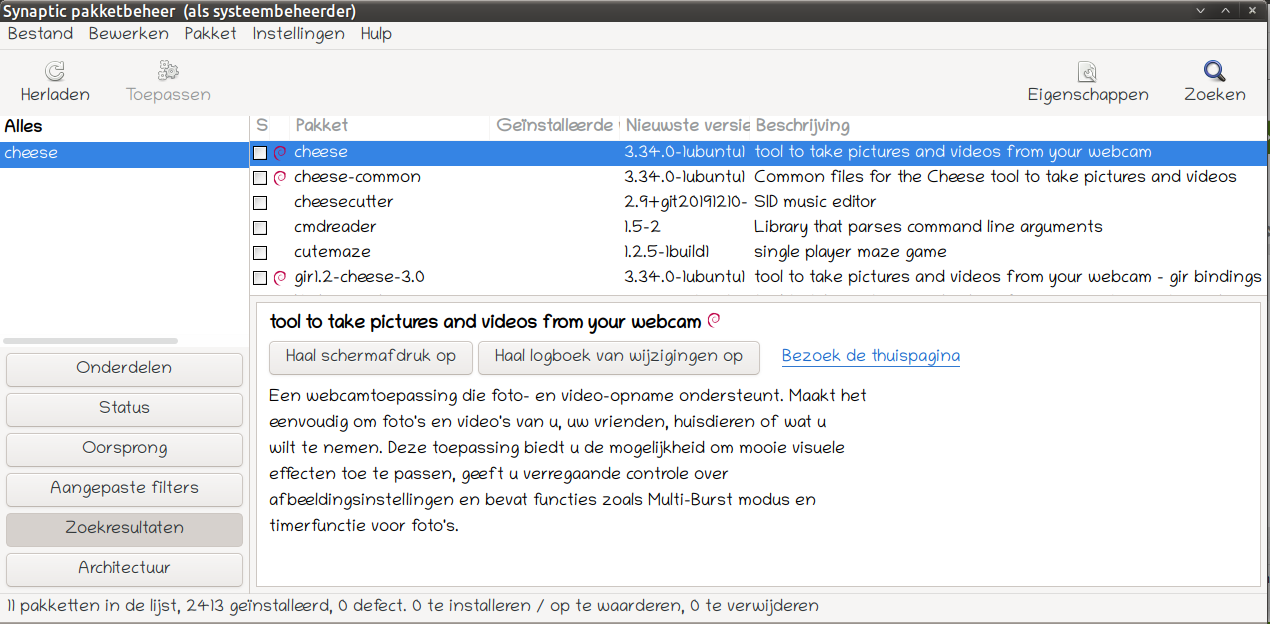Toggle status checkbox for cmdreader
The image size is (1270, 624).
(260, 228)
